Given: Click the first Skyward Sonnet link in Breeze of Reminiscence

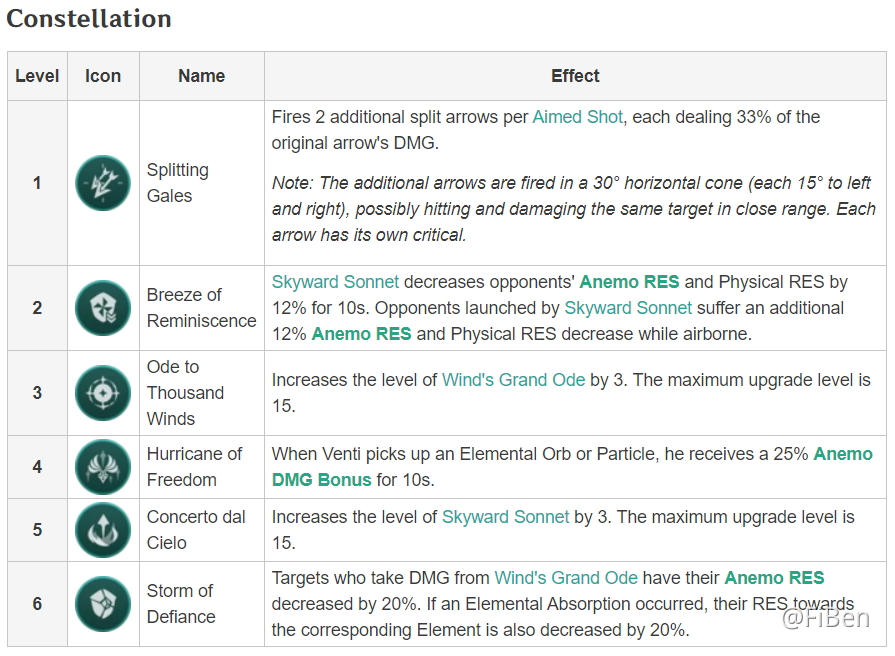Looking at the screenshot, I should pos(335,282).
